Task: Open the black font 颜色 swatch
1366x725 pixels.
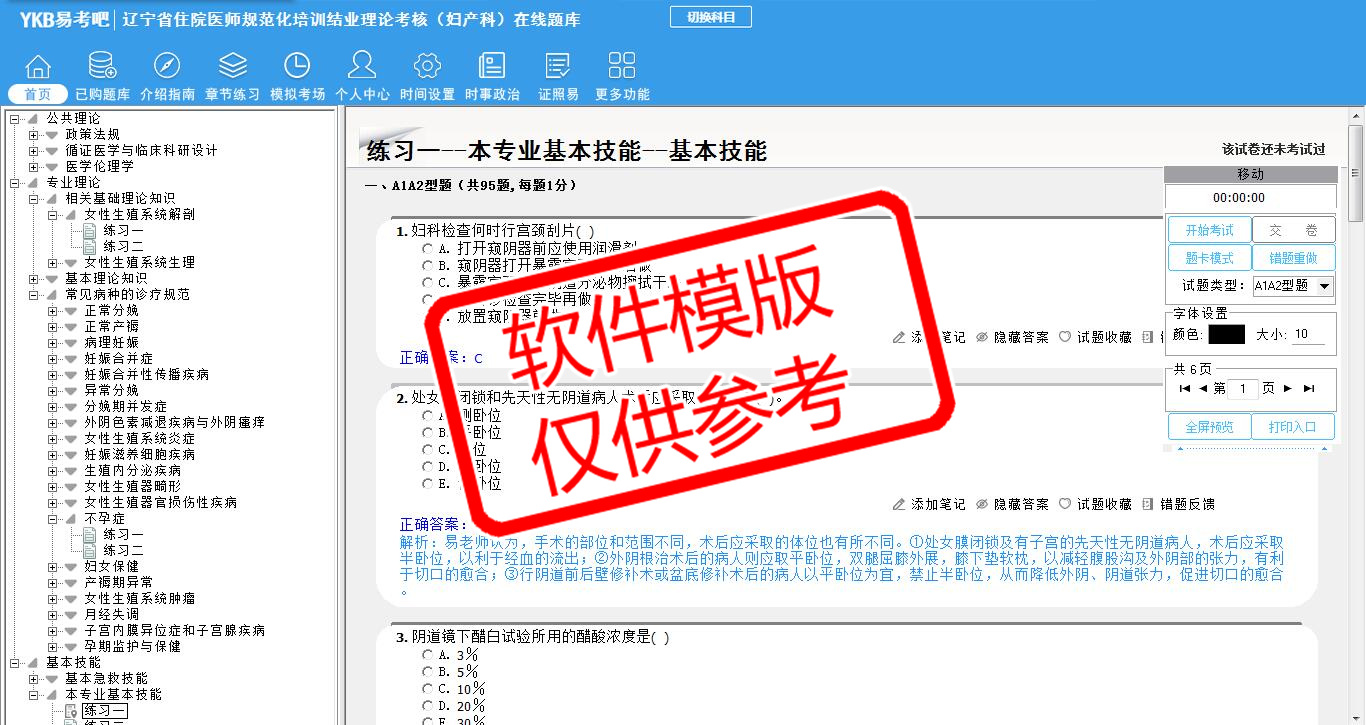Action: (1226, 335)
